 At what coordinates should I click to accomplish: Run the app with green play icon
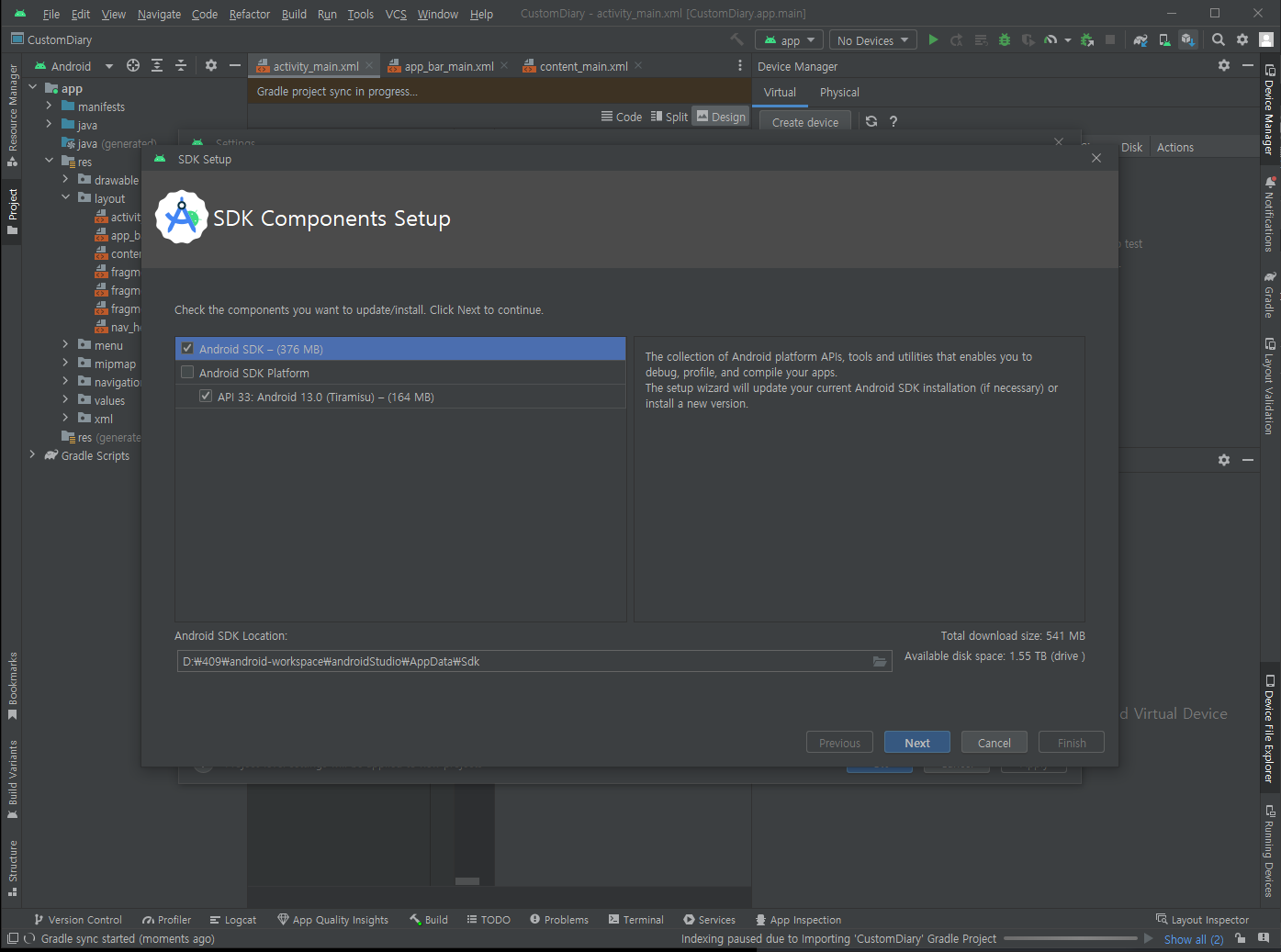pos(933,40)
